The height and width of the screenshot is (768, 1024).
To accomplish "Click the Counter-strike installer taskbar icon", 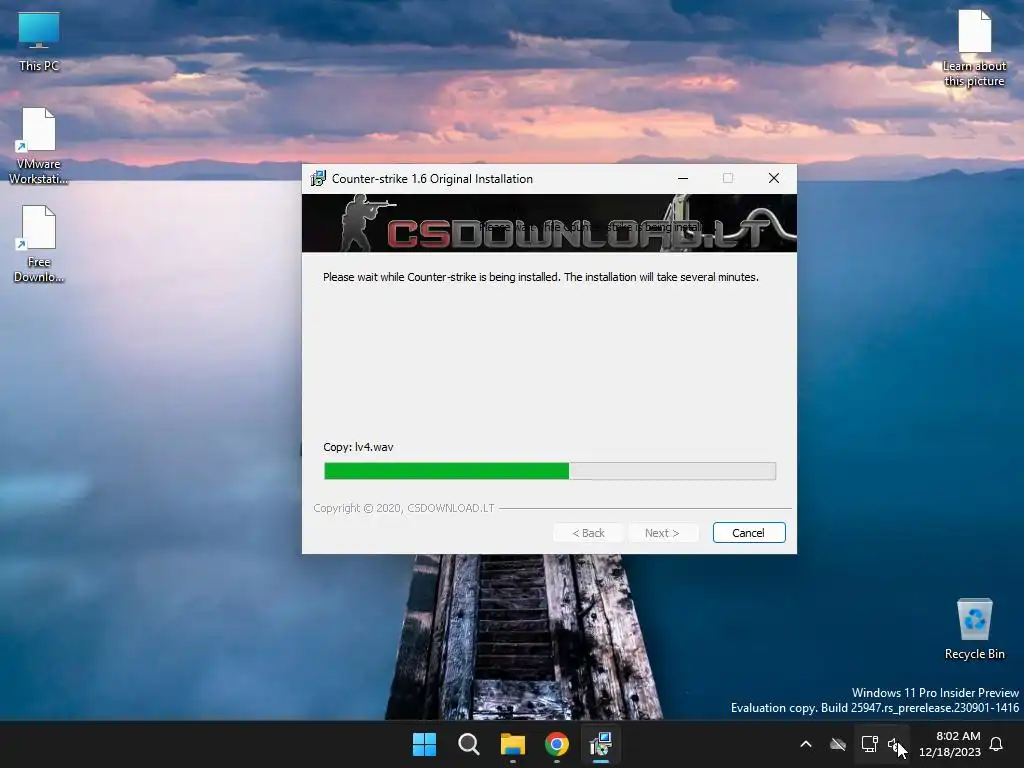I will coord(601,744).
